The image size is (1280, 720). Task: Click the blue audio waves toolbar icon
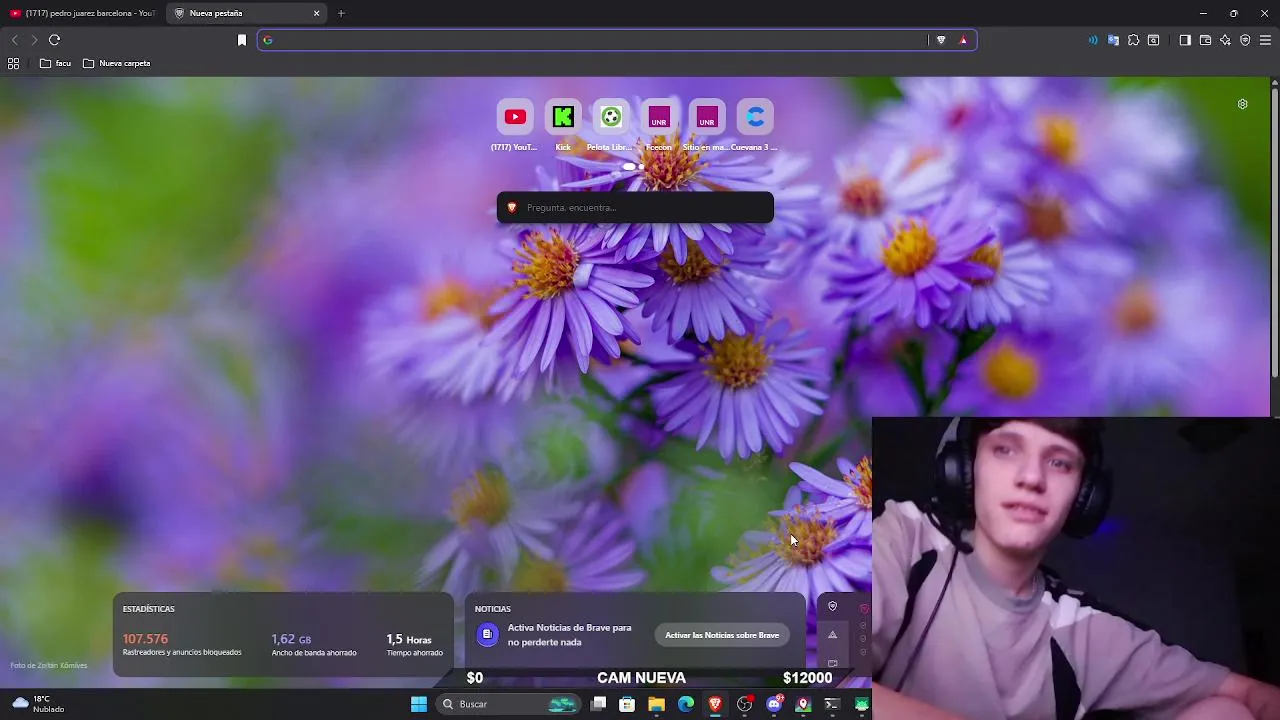1092,40
